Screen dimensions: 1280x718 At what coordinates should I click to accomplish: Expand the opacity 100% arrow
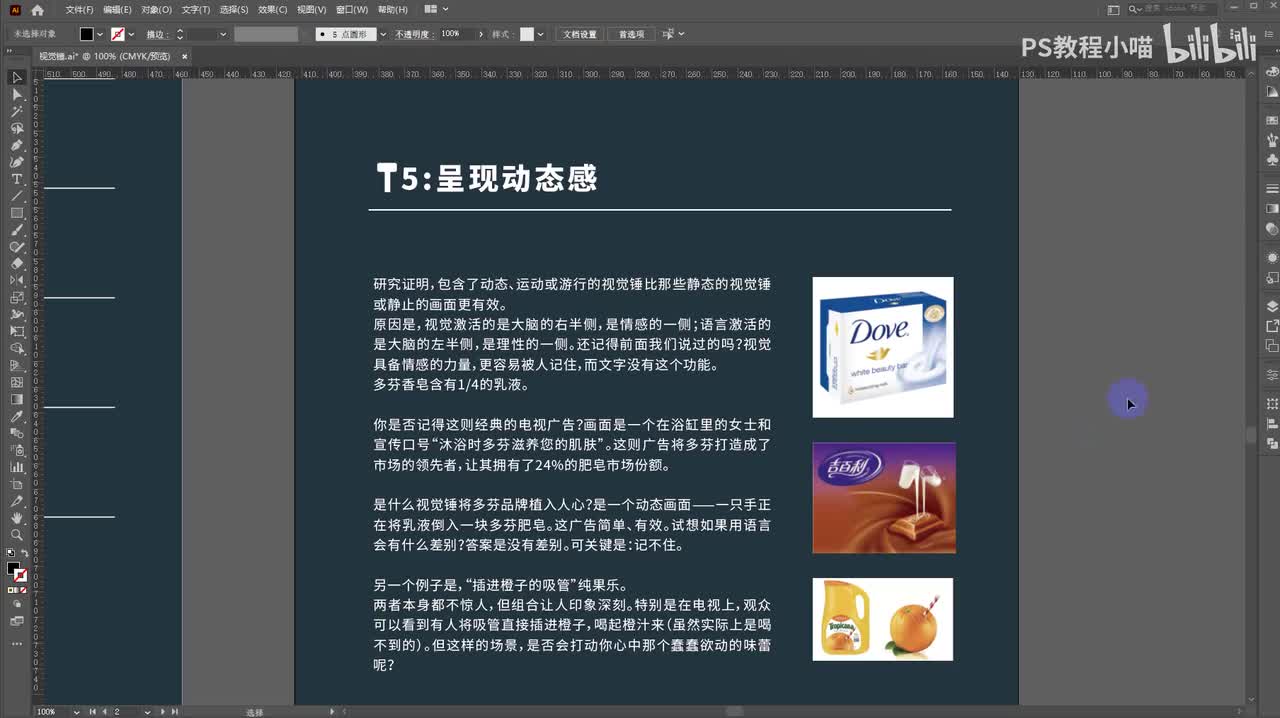(481, 34)
